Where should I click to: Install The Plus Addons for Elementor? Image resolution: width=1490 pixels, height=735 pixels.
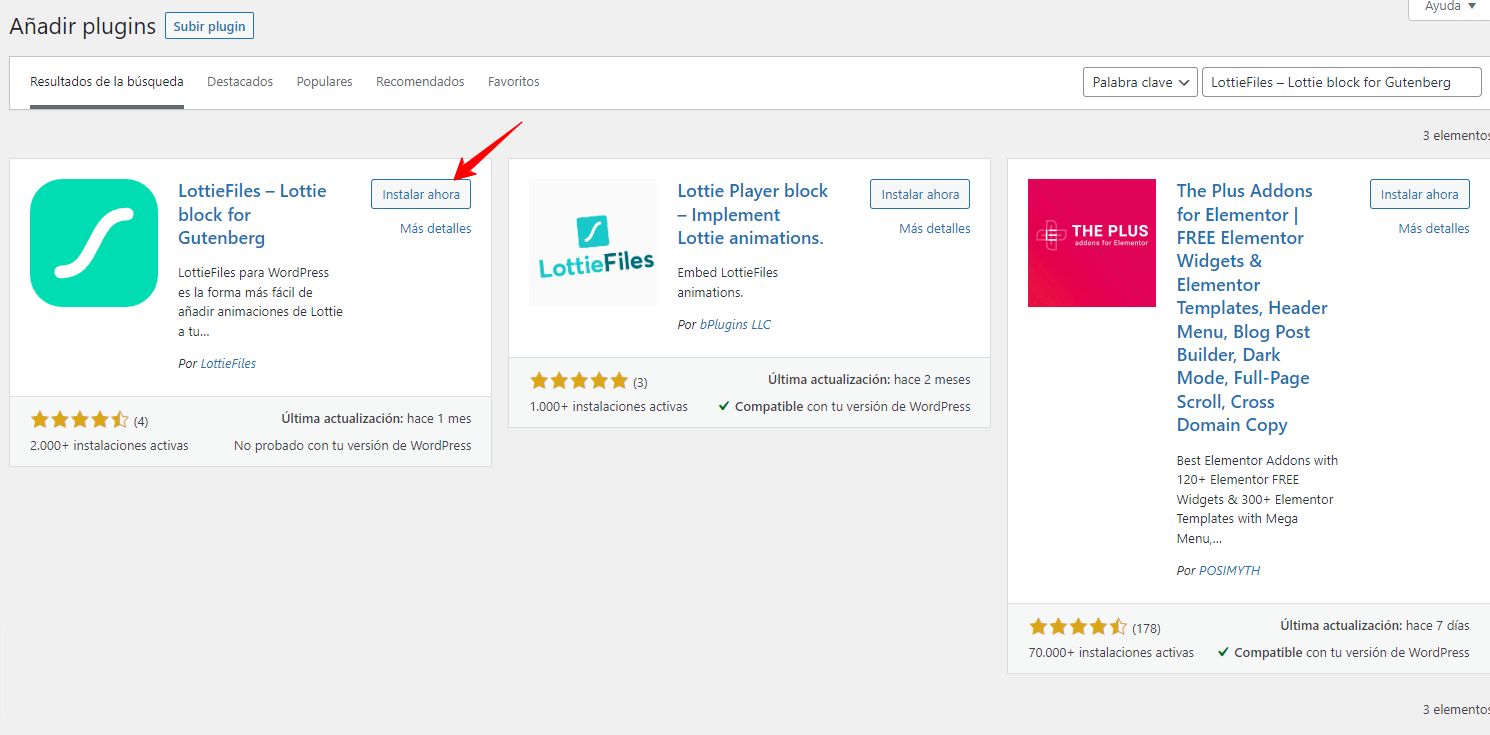1420,194
